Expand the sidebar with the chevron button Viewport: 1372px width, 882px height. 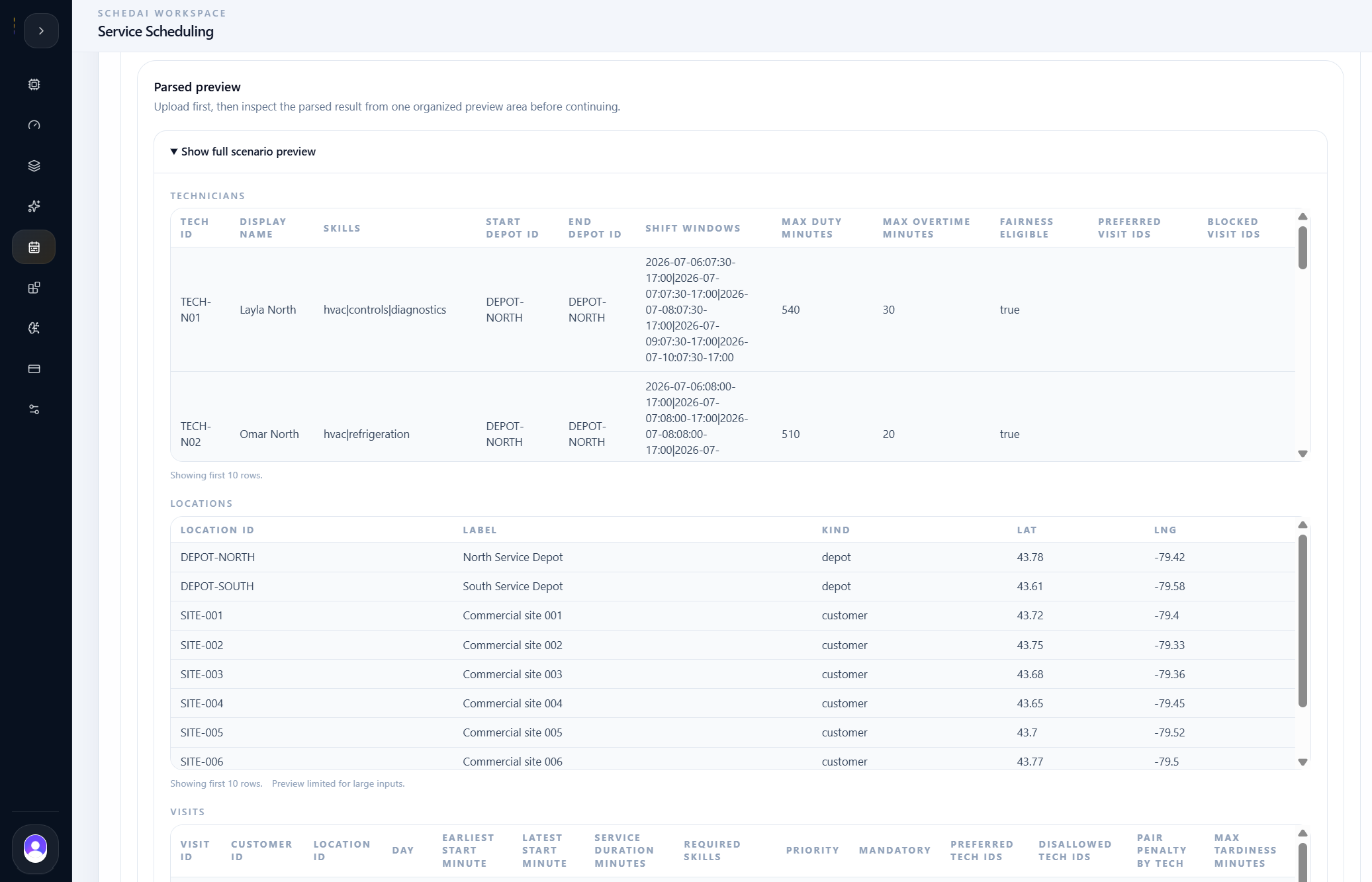[41, 31]
